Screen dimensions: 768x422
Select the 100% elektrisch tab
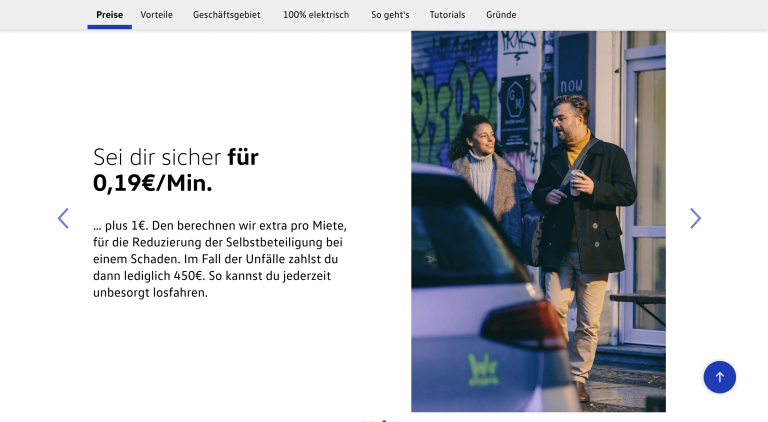coord(316,15)
